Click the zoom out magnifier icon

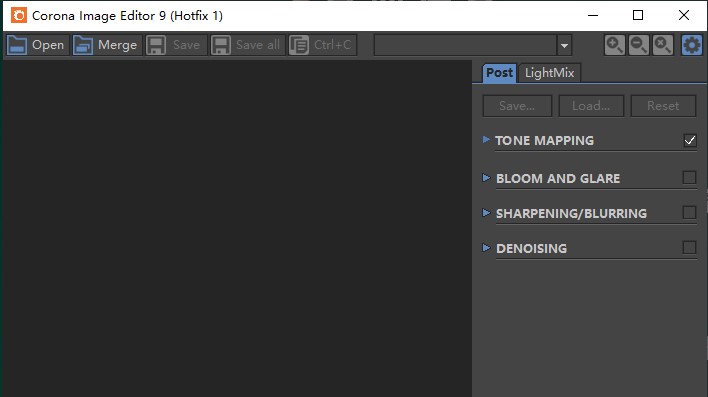tap(638, 45)
